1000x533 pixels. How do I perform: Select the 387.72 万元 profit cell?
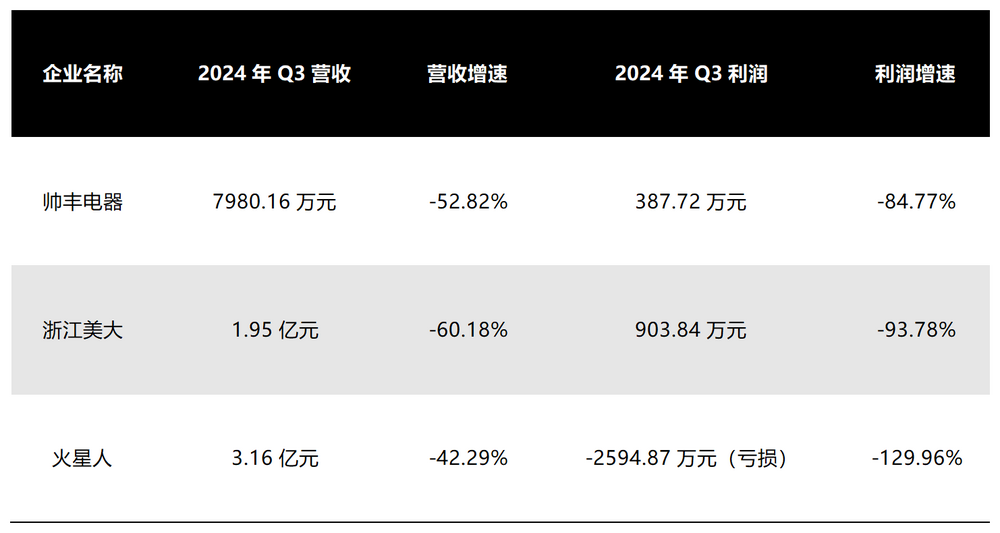[691, 202]
